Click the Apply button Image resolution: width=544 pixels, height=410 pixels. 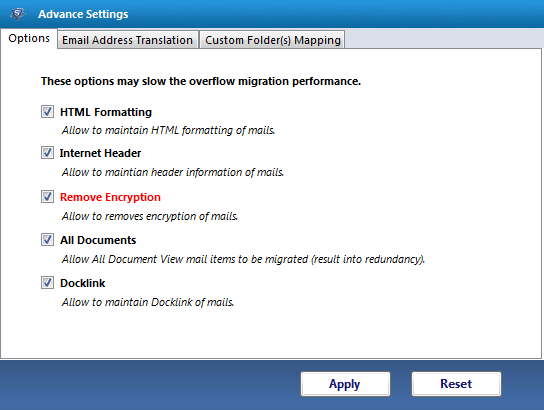[345, 384]
